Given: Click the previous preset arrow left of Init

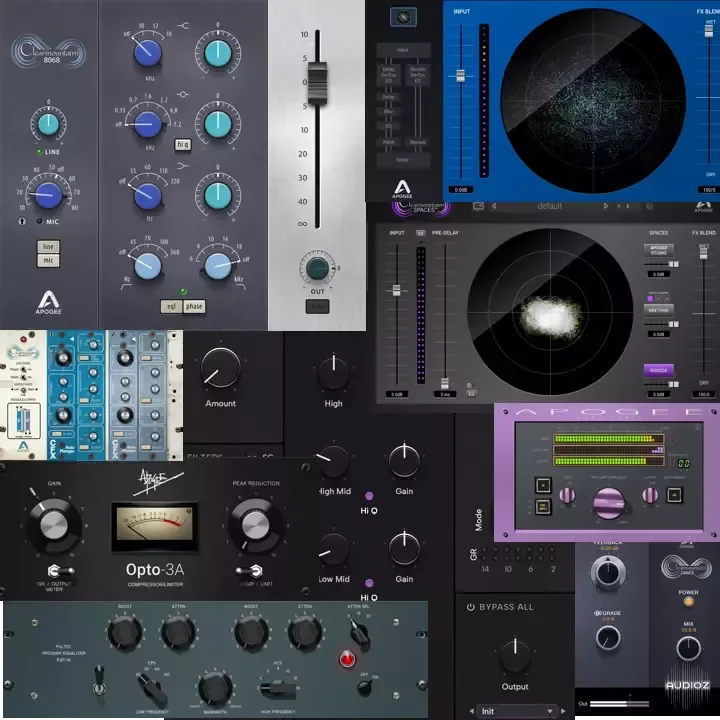Looking at the screenshot, I should pos(471,711).
